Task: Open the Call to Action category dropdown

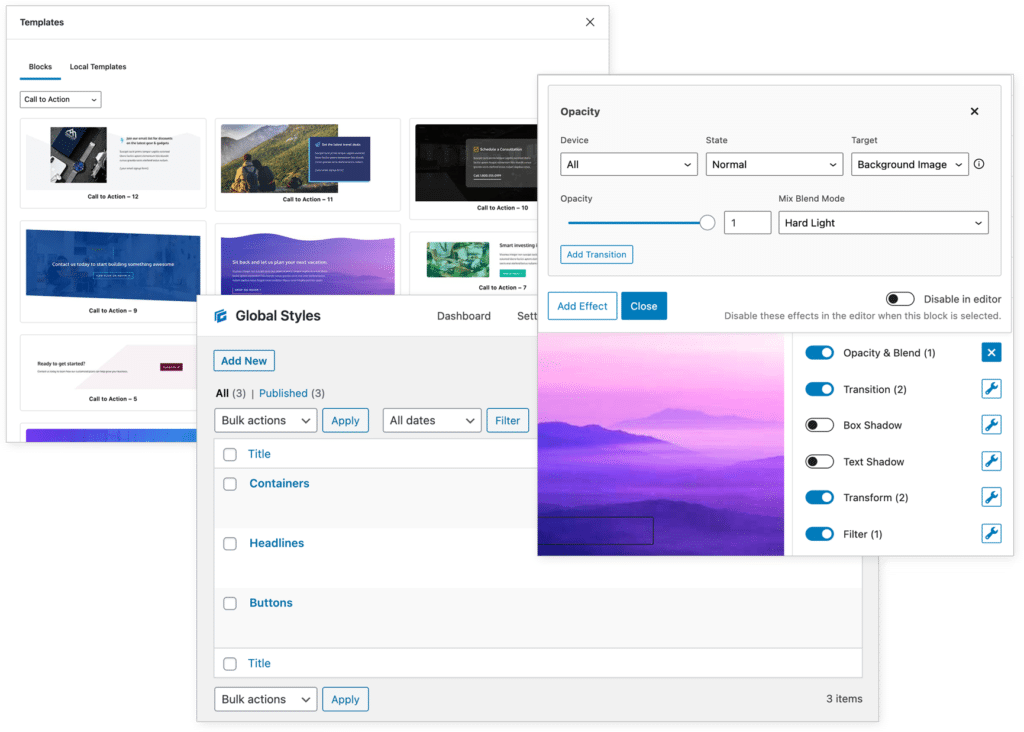Action: click(x=60, y=99)
